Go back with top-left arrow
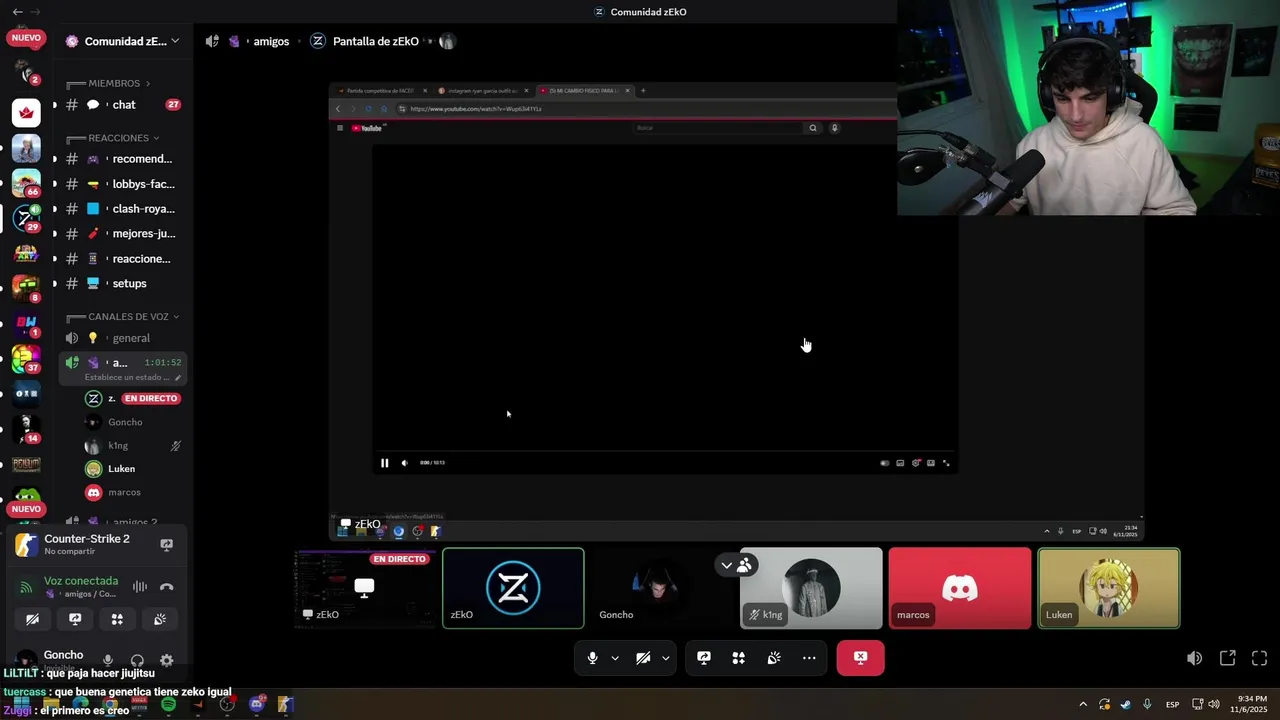 coord(17,12)
